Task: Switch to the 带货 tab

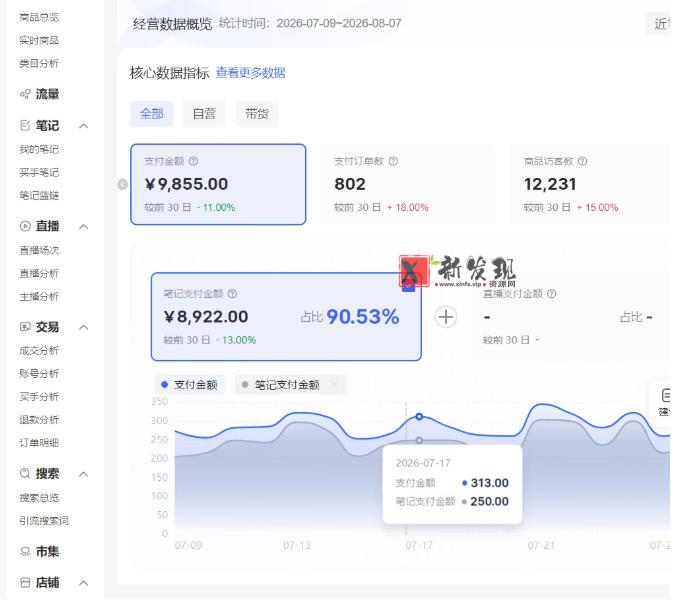Action: click(257, 114)
